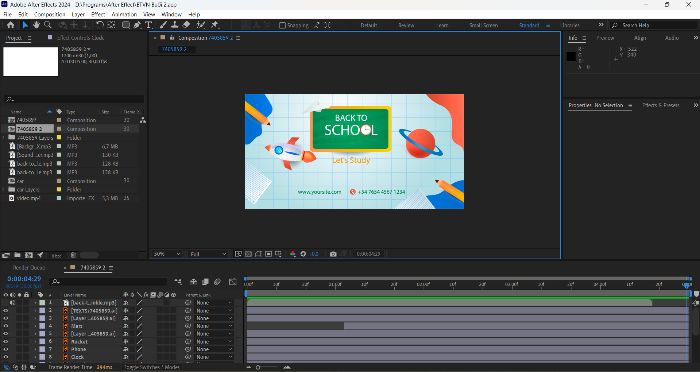Viewport: 700px width, 372px height.
Task: Open parent dropdown for Mars layer
Action: pos(214,326)
